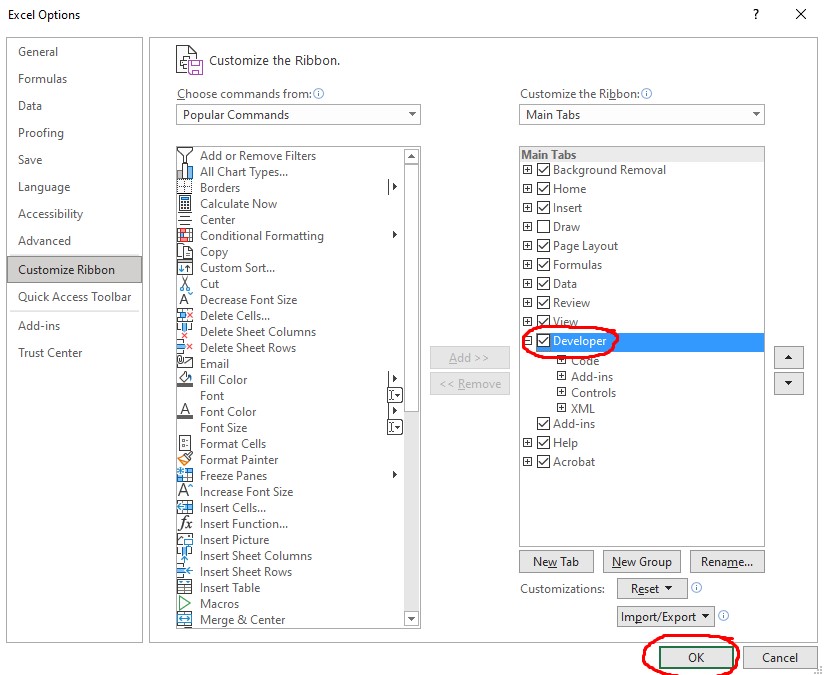Expand the Controls group under Developer
Image resolution: width=824 pixels, height=675 pixels.
point(561,392)
